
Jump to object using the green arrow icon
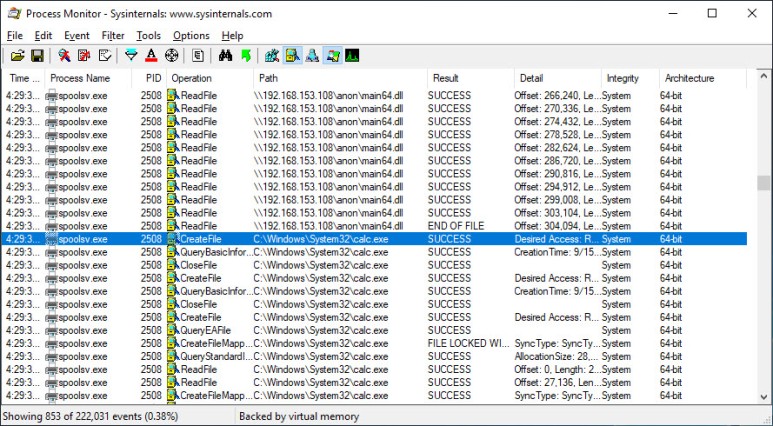(246, 56)
